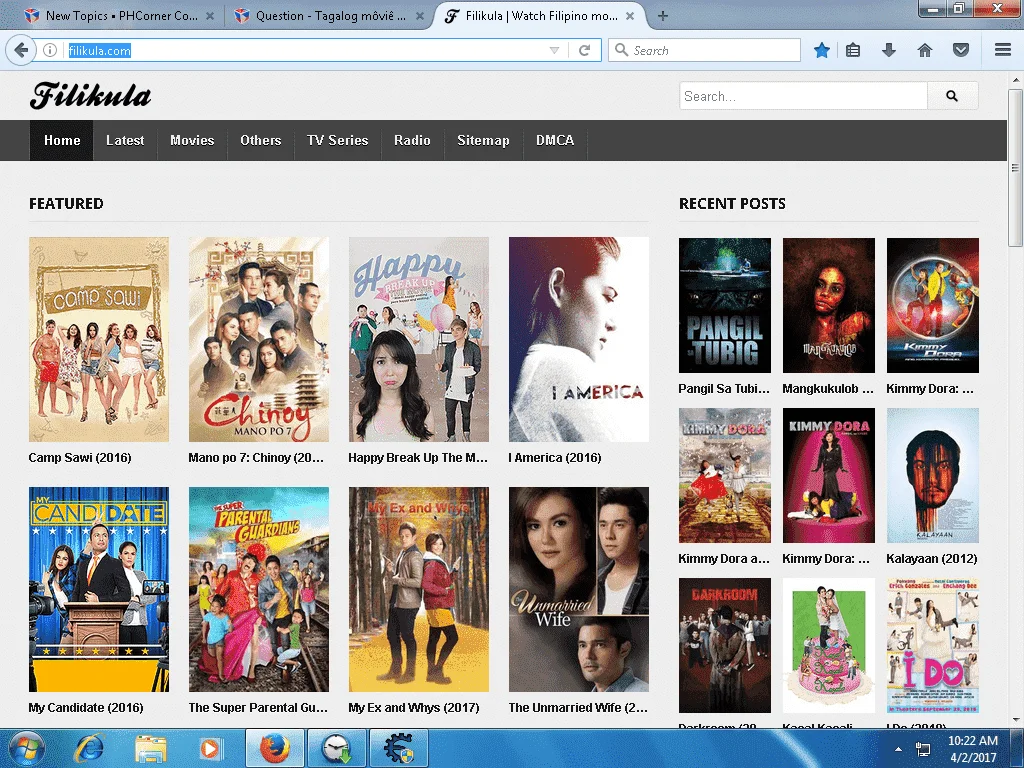Submit site search with magnifier button
This screenshot has height=768, width=1024.
(x=952, y=96)
